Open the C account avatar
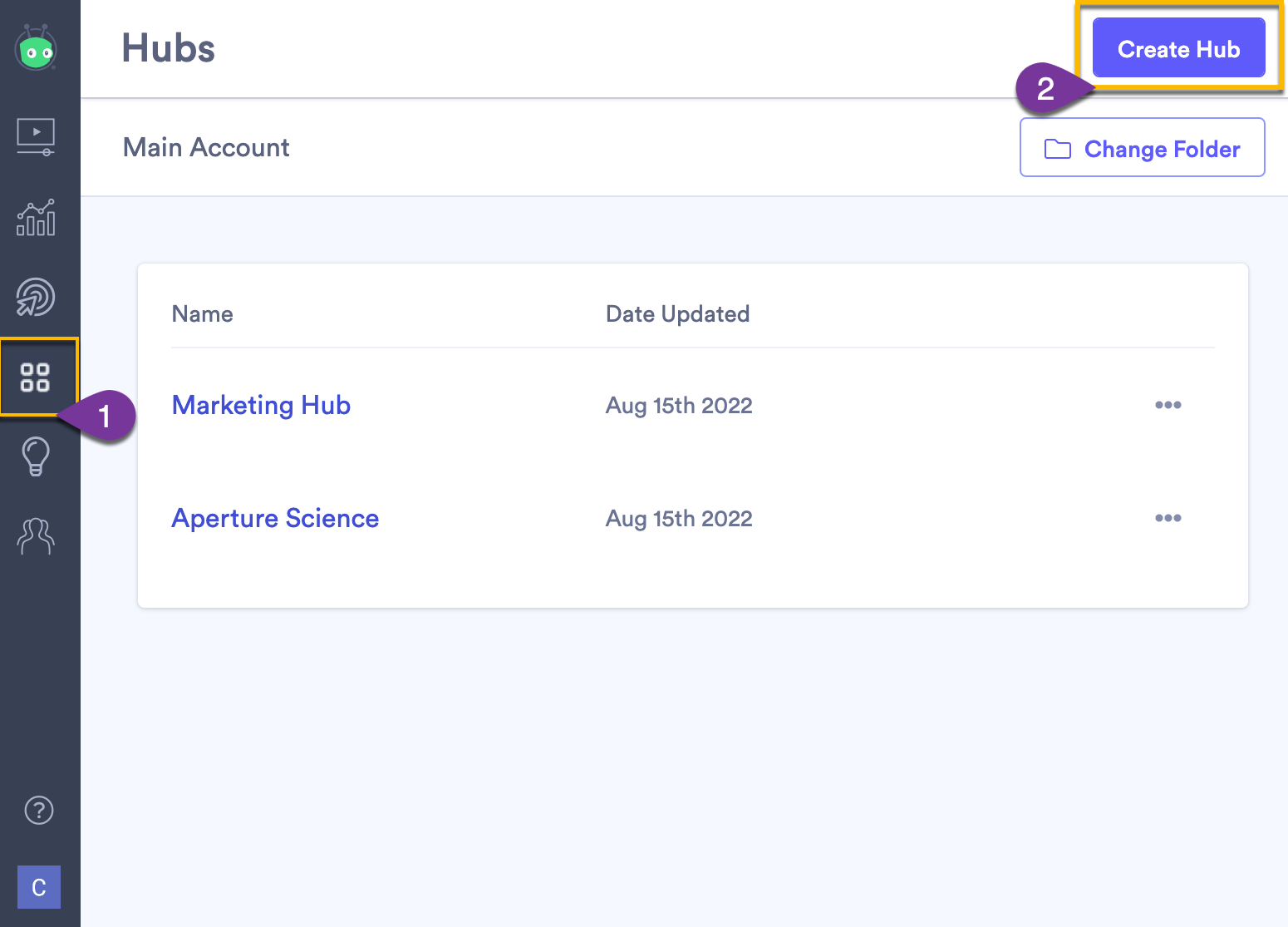The height and width of the screenshot is (927, 1288). [x=38, y=887]
